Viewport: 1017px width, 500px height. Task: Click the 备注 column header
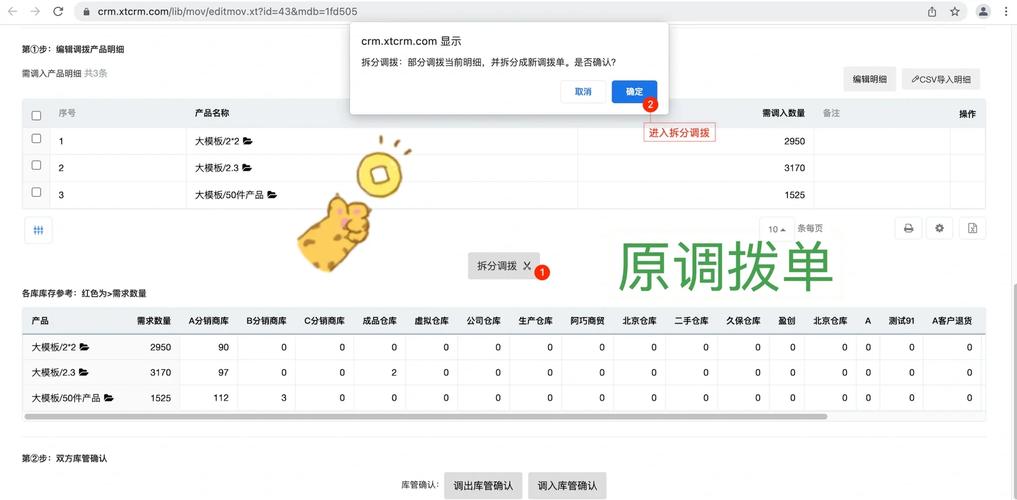pyautogui.click(x=832, y=113)
